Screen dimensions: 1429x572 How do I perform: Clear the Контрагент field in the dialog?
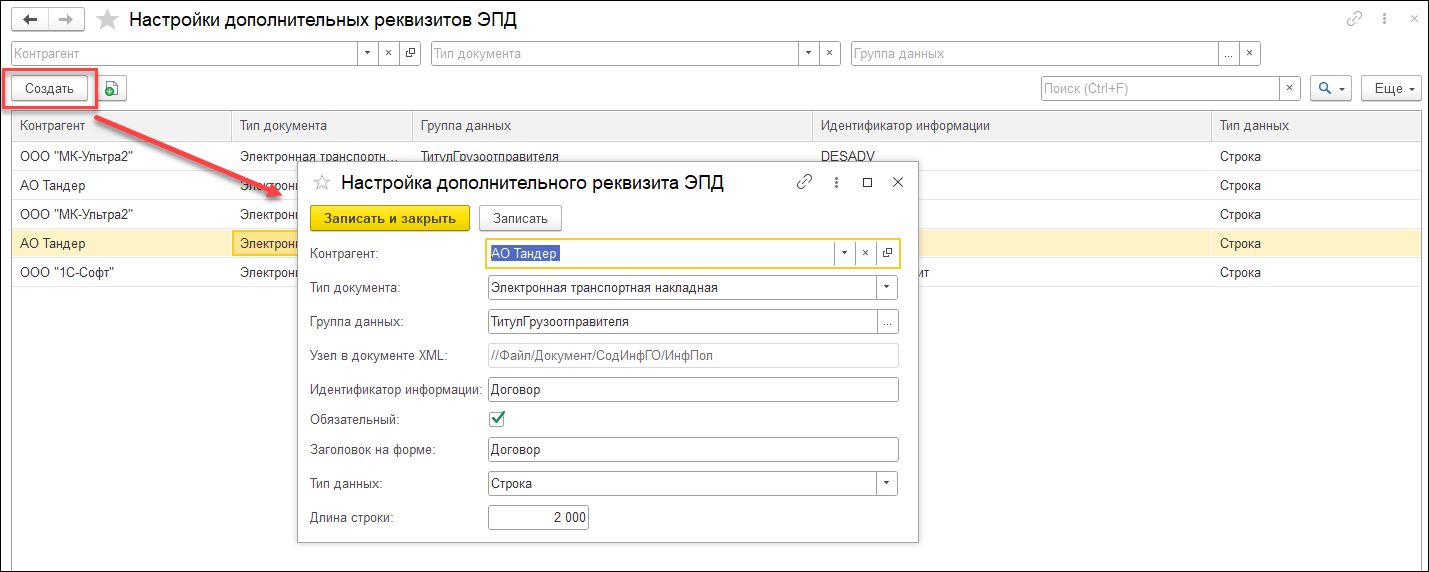(x=866, y=253)
